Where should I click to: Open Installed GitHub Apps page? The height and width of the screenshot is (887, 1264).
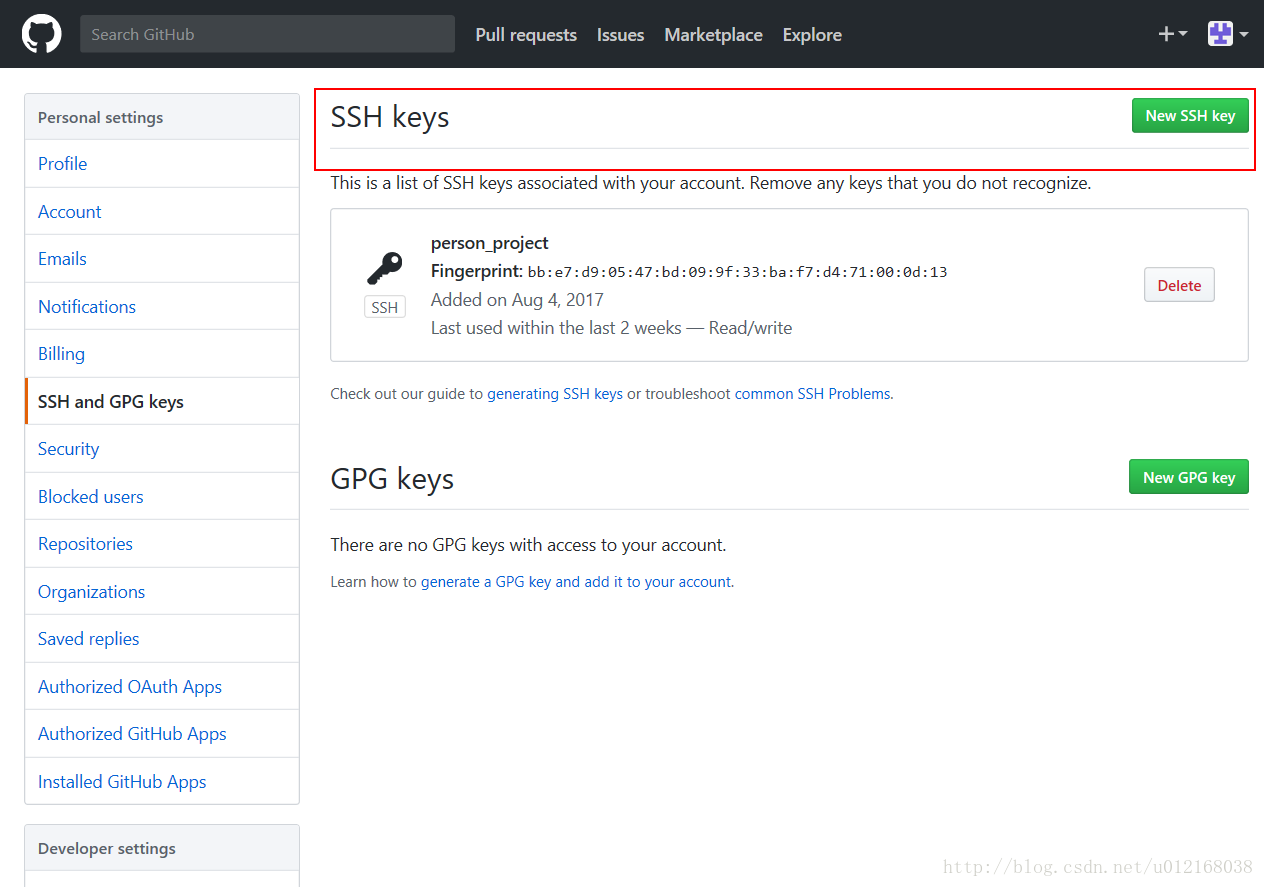[162, 782]
